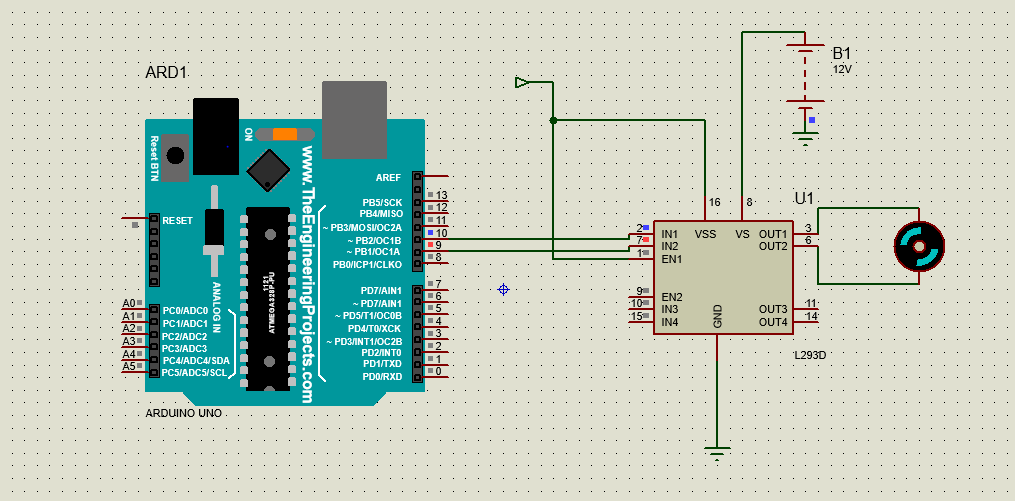Click the PD1/TXD pin label
The width and height of the screenshot is (1015, 501).
[x=382, y=364]
